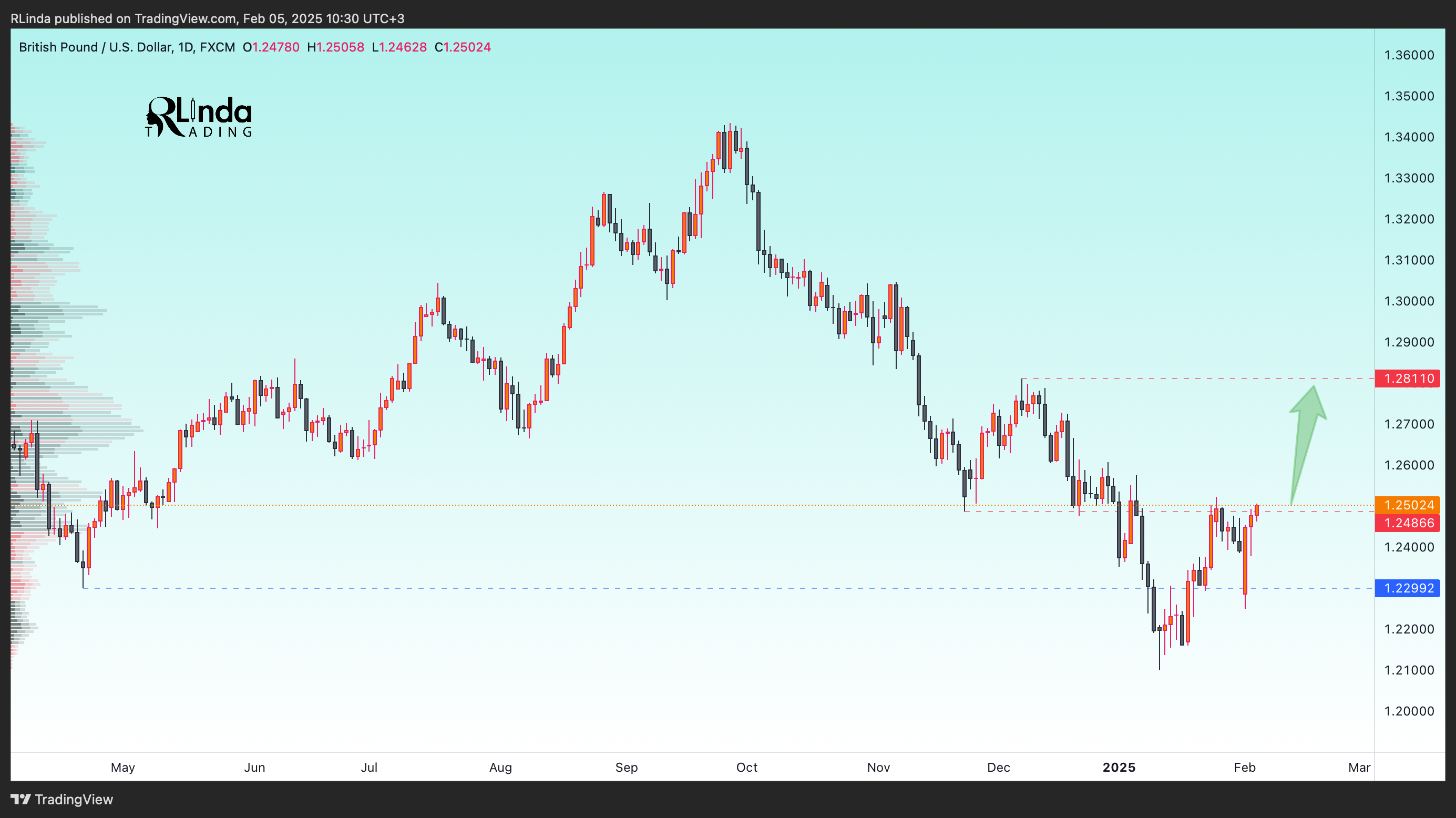
Task: Click the orange 1.25024 current price label
Action: [x=1408, y=505]
